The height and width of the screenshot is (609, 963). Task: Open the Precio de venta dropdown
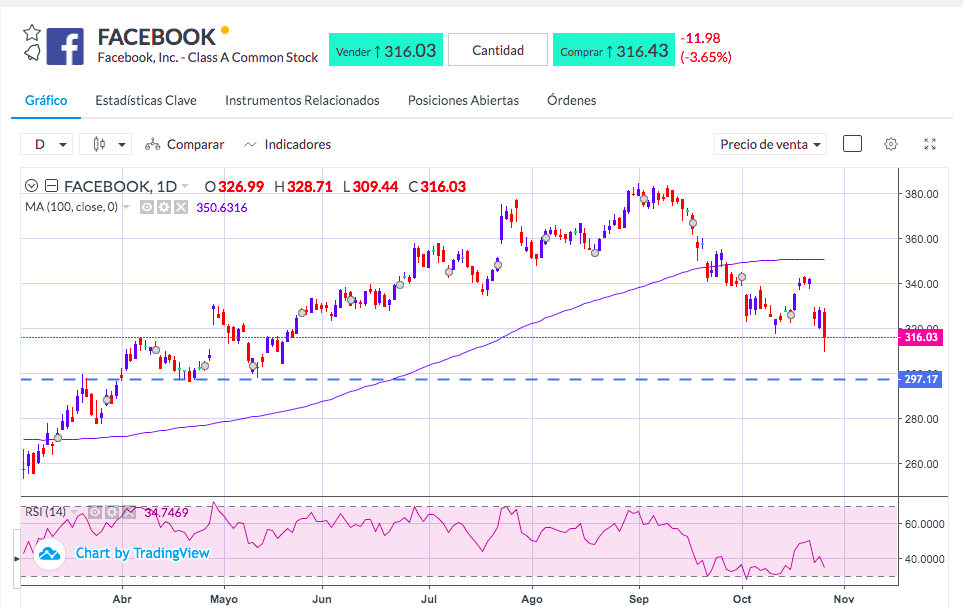[x=770, y=144]
